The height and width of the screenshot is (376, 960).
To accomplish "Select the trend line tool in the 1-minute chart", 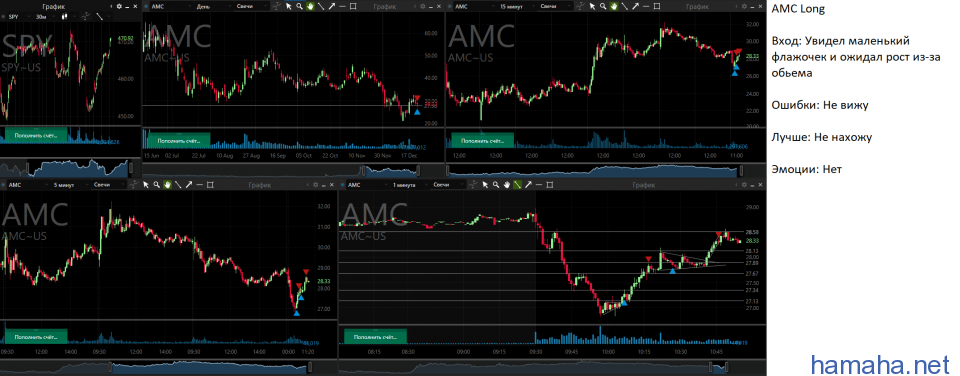I will tap(517, 185).
